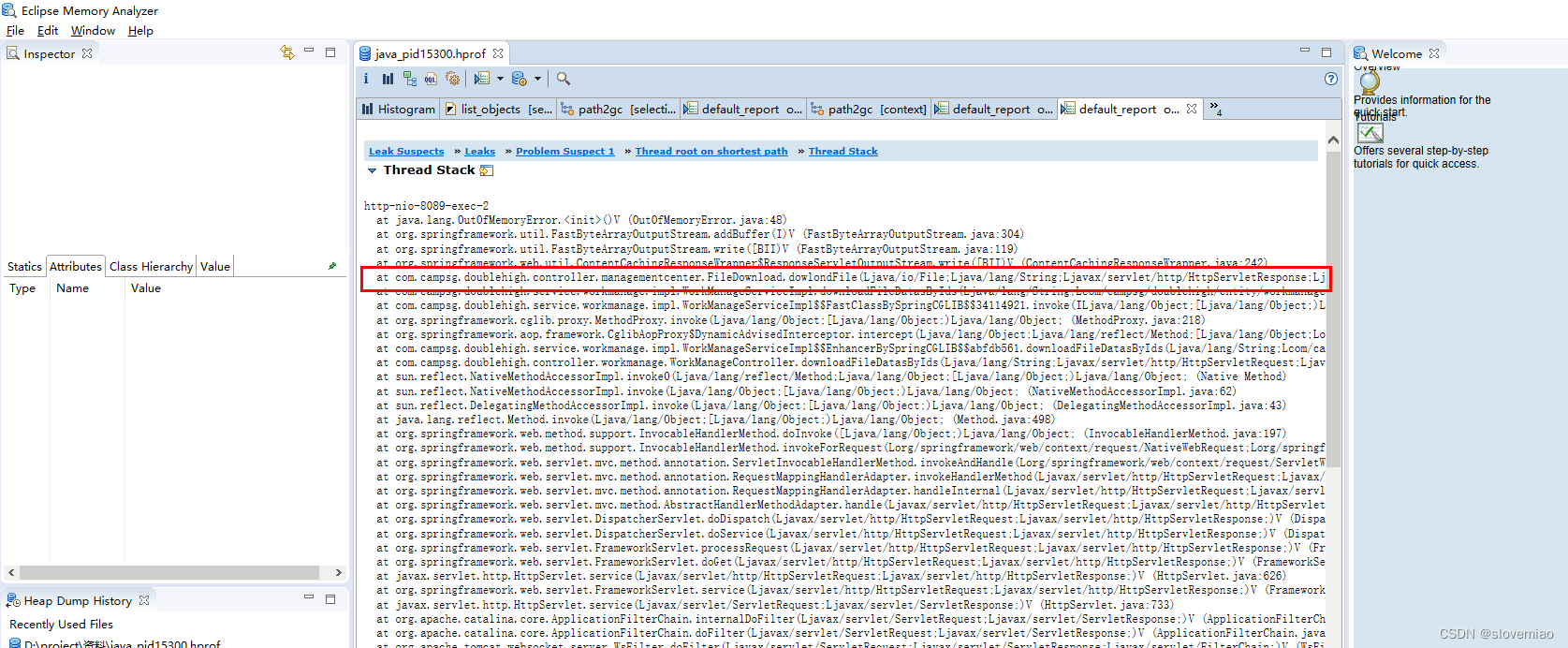Select the FastByteArrayOutputStream.addBuffer stack line
This screenshot has width=1568, height=648.
(700, 234)
